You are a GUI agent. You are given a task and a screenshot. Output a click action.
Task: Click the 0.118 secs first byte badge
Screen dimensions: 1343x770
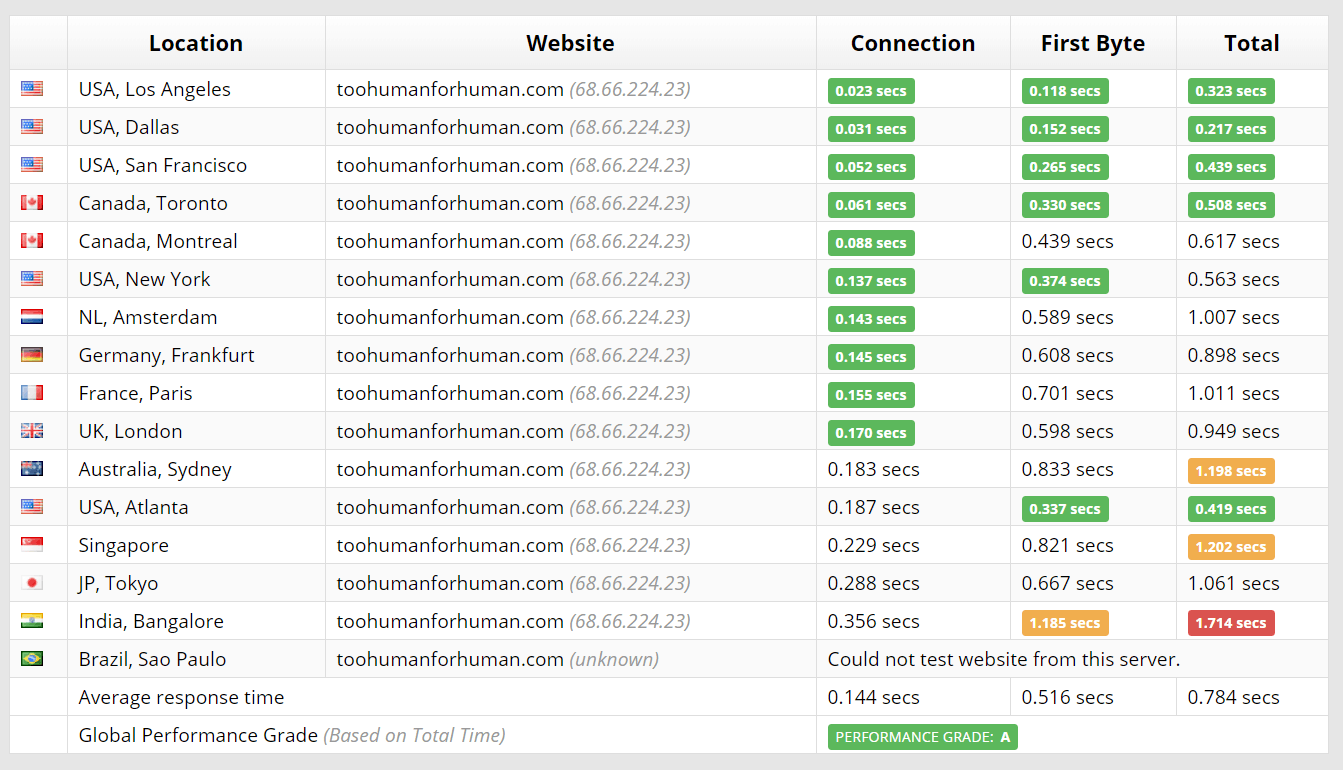(1065, 91)
